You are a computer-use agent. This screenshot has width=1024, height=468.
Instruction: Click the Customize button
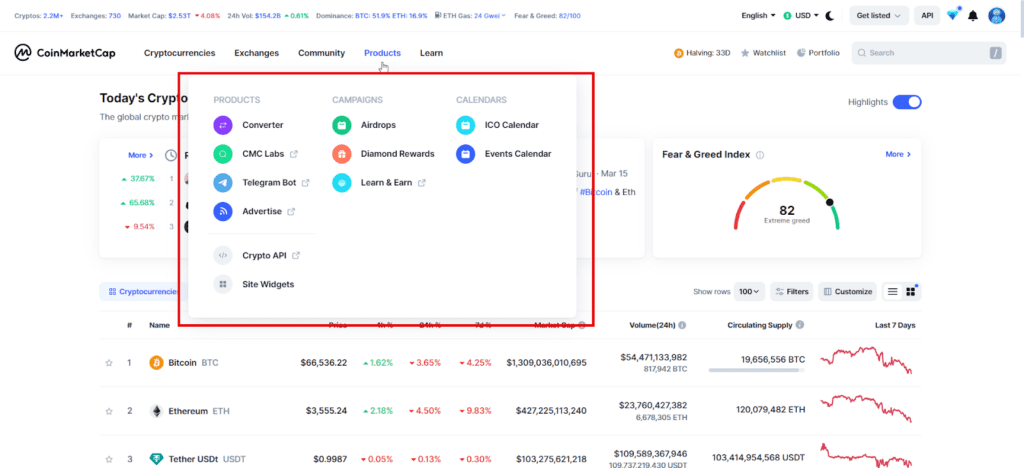click(848, 292)
